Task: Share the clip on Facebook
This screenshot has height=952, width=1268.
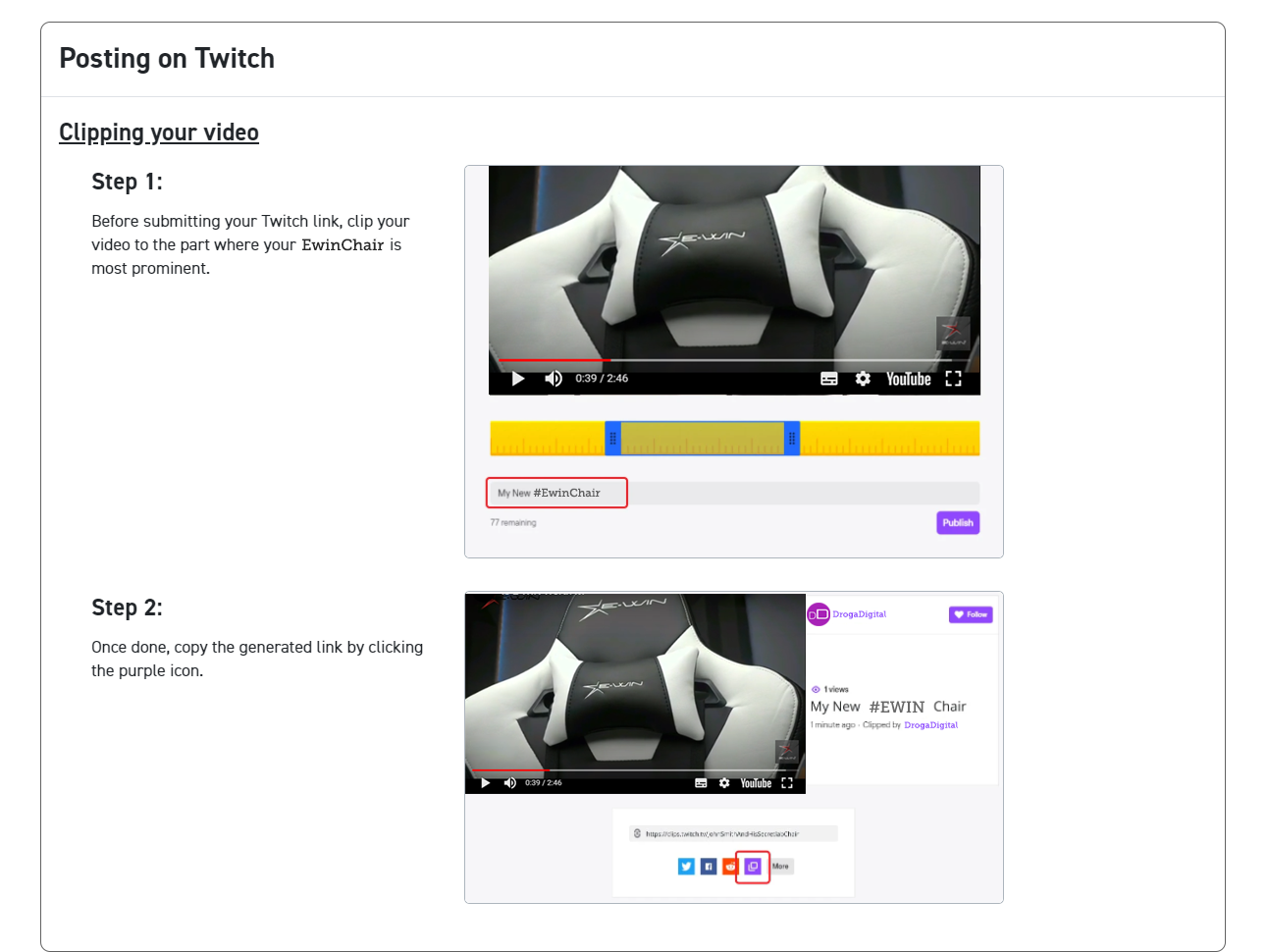Action: pos(709,867)
